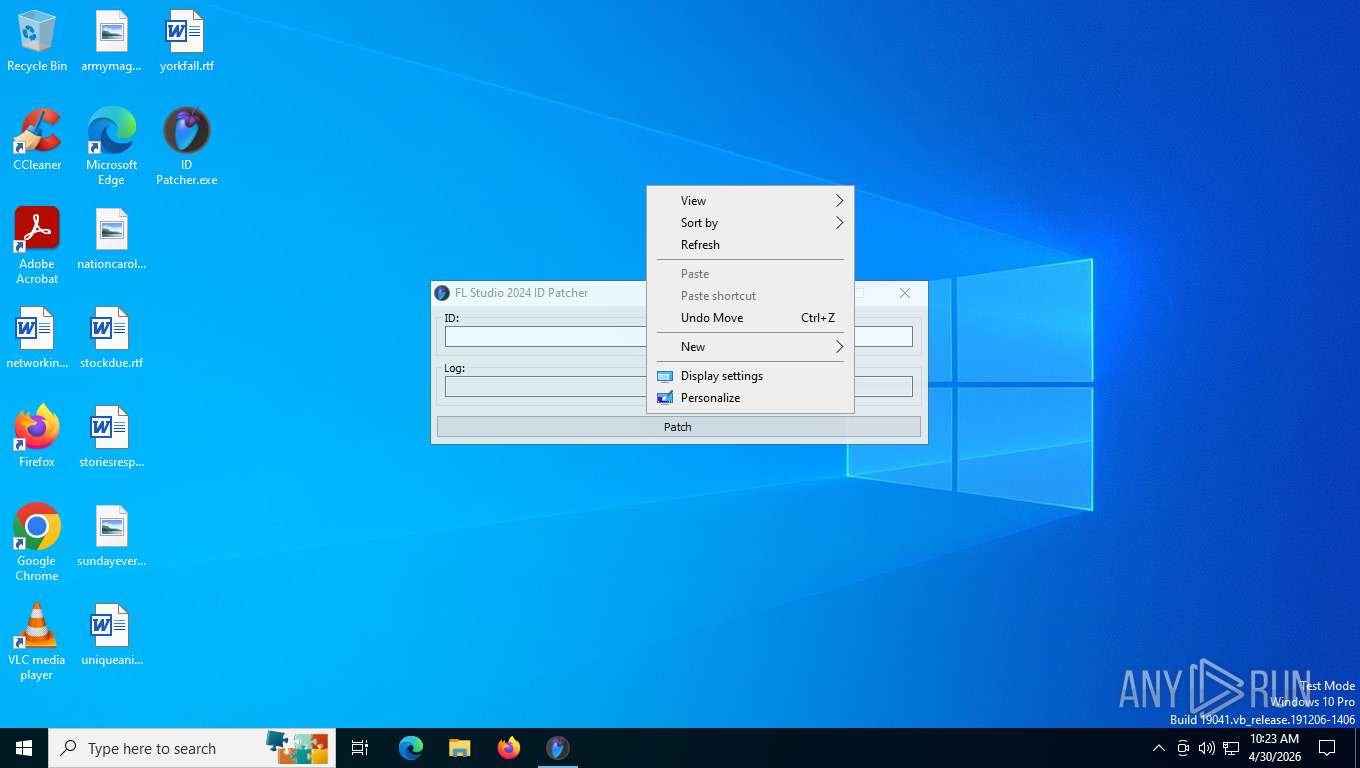The width and height of the screenshot is (1360, 768).
Task: Select the armymag image file icon
Action: 111,42
